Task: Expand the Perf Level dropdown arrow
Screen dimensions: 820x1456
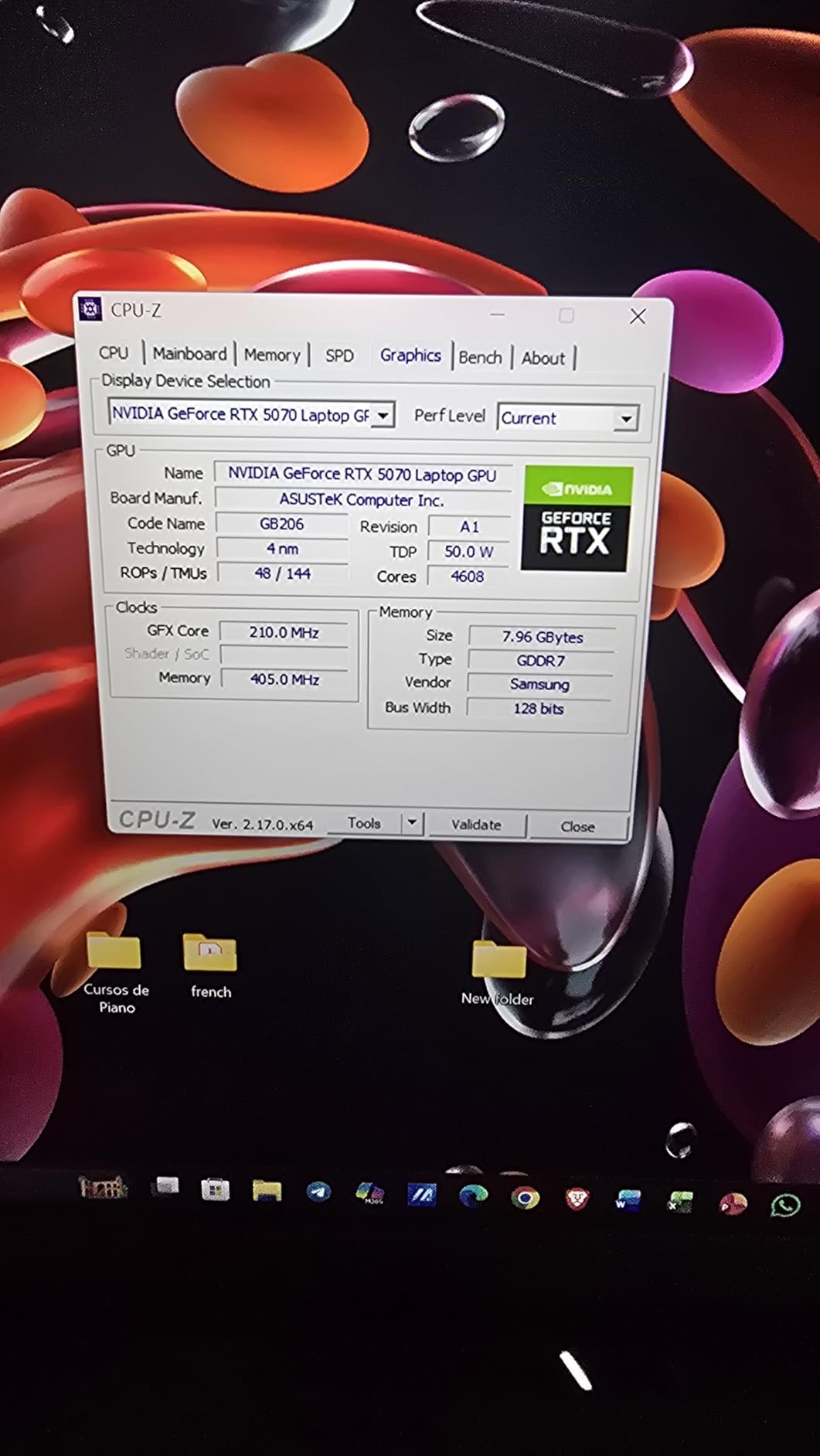Action: (x=625, y=419)
